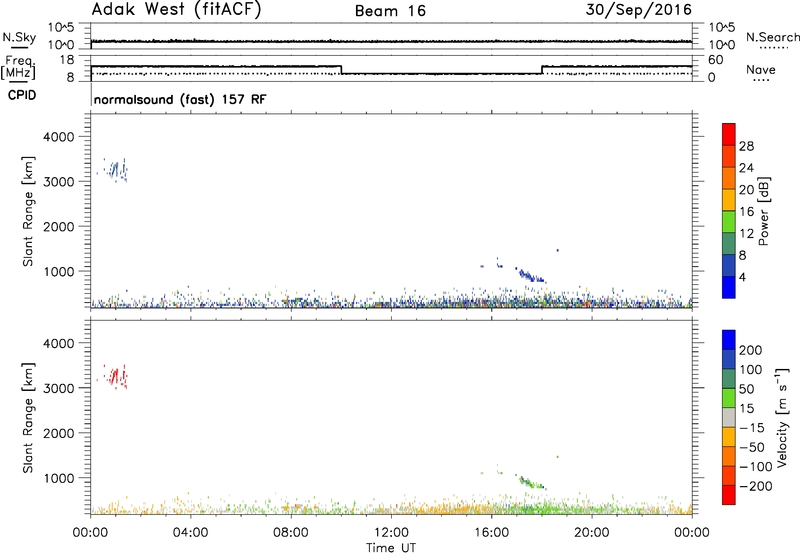The width and height of the screenshot is (800, 554).
Task: Click the '60' tick on the Nave axis
Action: [716, 60]
